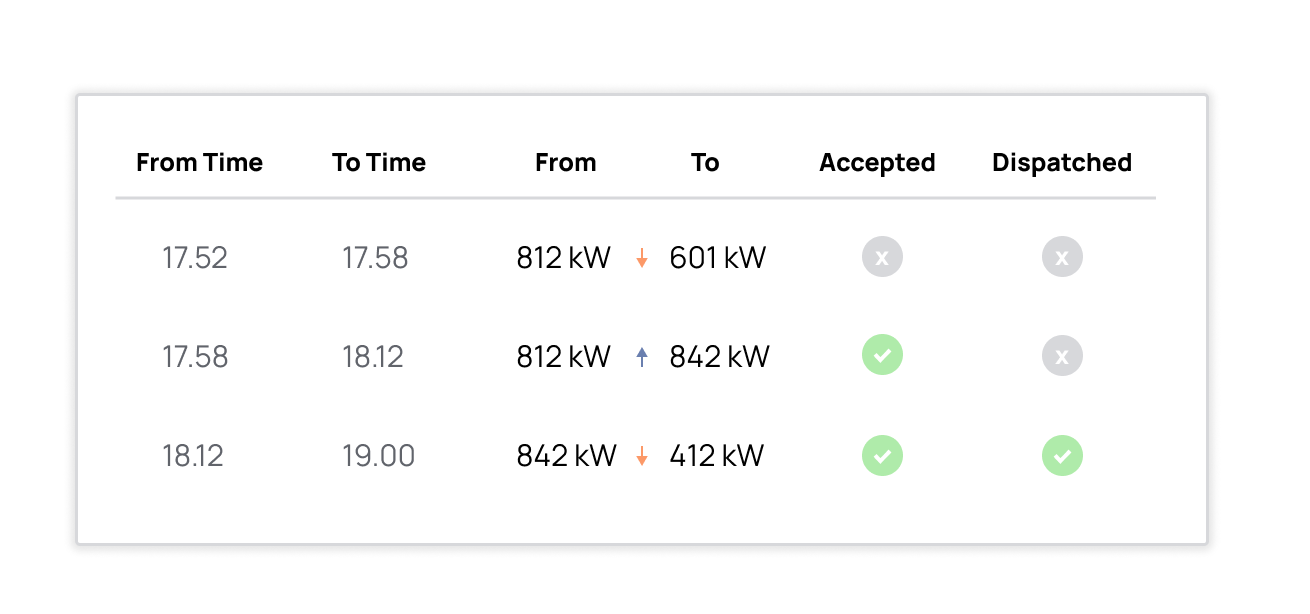Select the 17.52 from-time cell

195,258
